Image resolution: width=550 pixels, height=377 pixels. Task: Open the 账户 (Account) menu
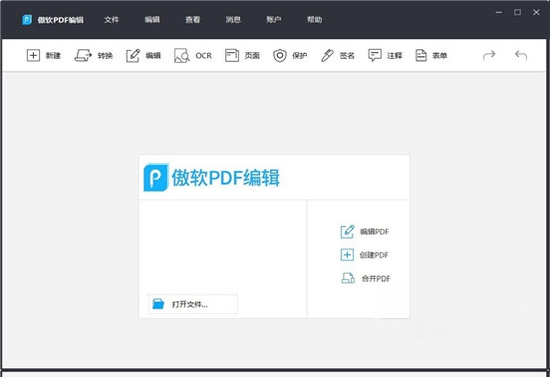[x=274, y=20]
